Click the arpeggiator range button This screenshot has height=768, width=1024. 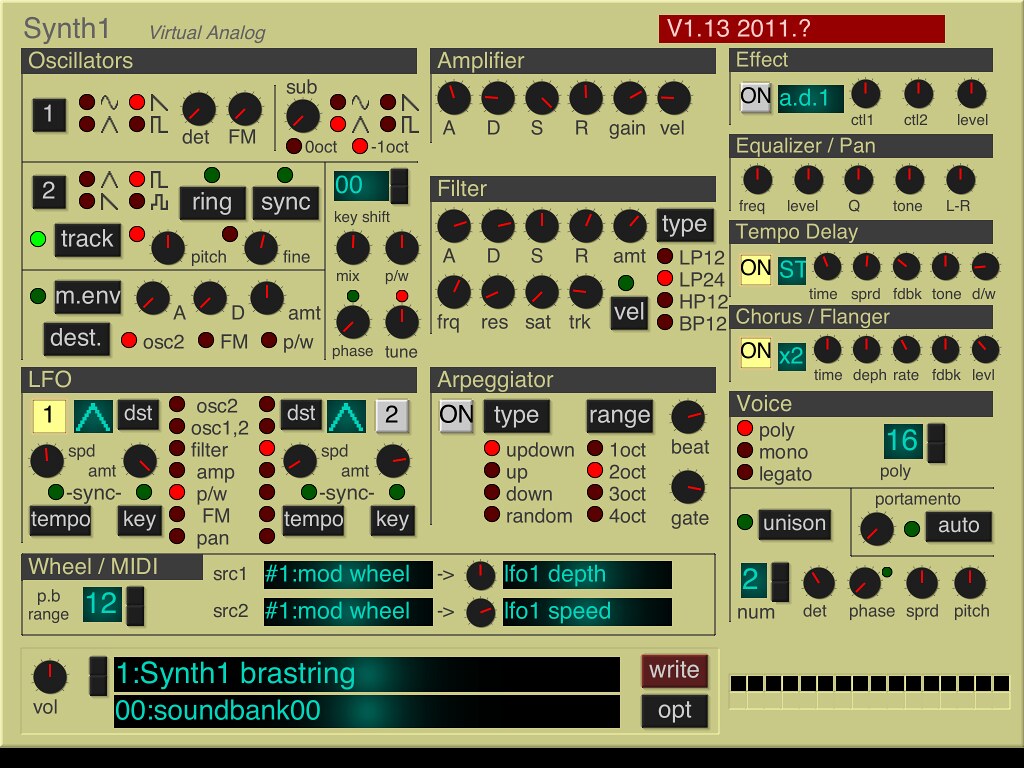[619, 416]
